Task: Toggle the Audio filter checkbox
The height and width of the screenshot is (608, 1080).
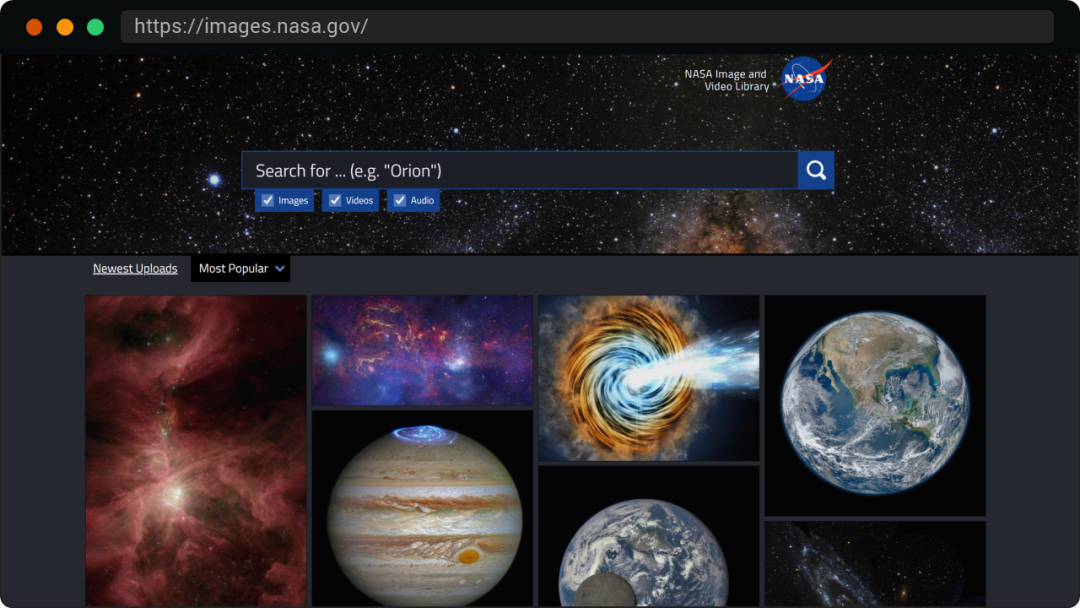Action: point(399,200)
